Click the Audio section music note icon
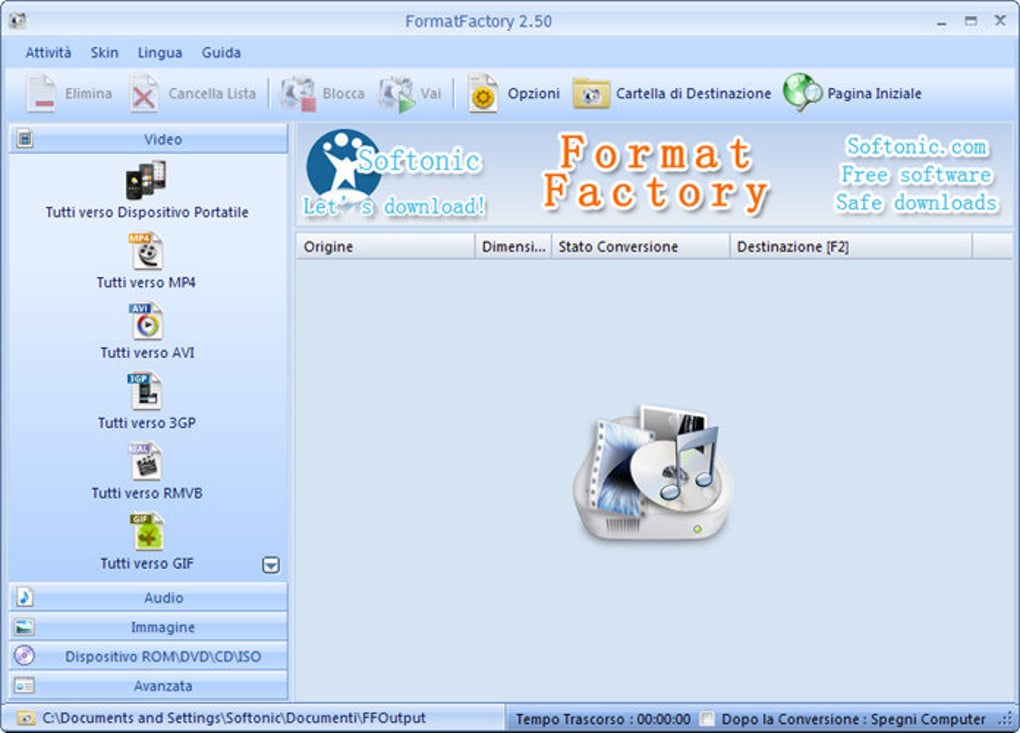Viewport: 1020px width, 733px height. pos(25,597)
